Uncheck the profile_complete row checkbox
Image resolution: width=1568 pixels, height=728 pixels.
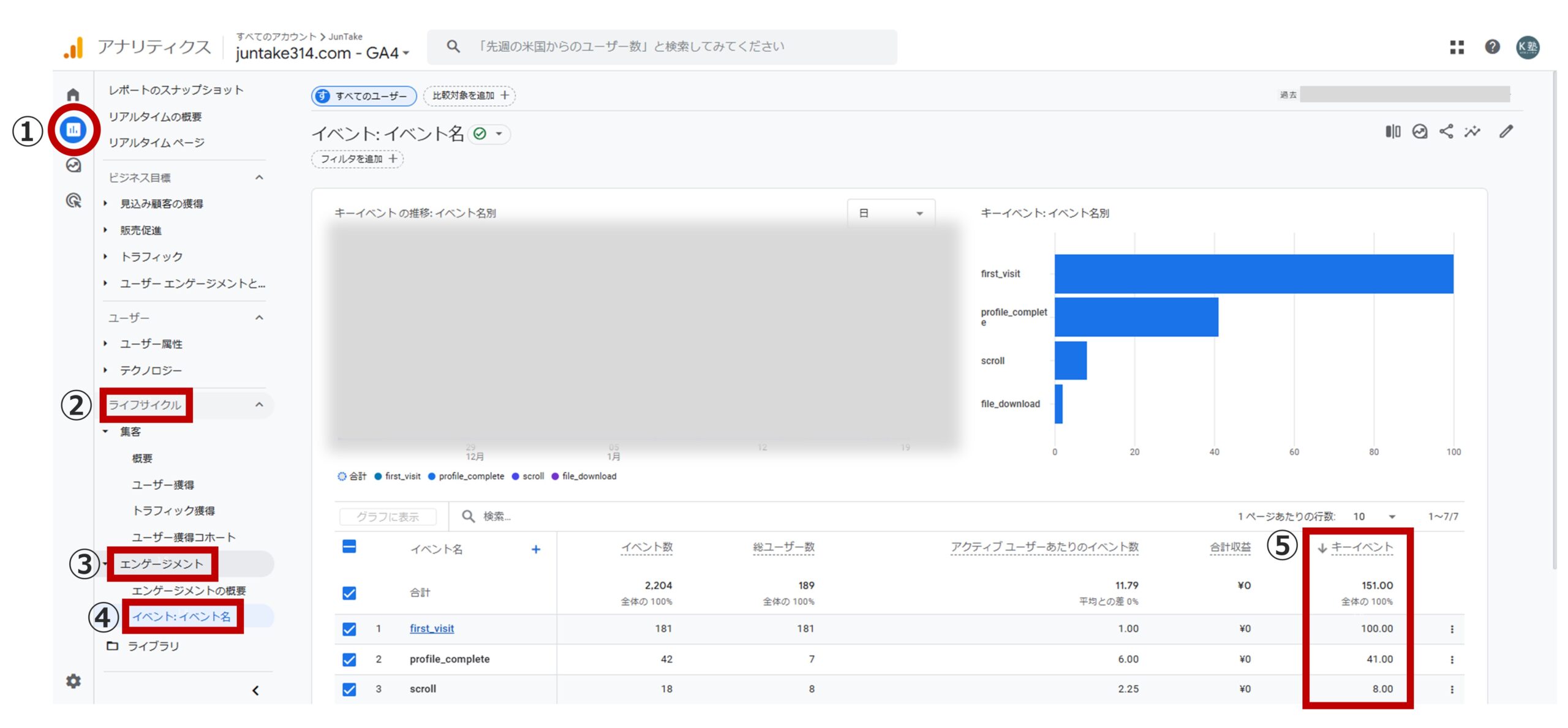click(x=349, y=659)
